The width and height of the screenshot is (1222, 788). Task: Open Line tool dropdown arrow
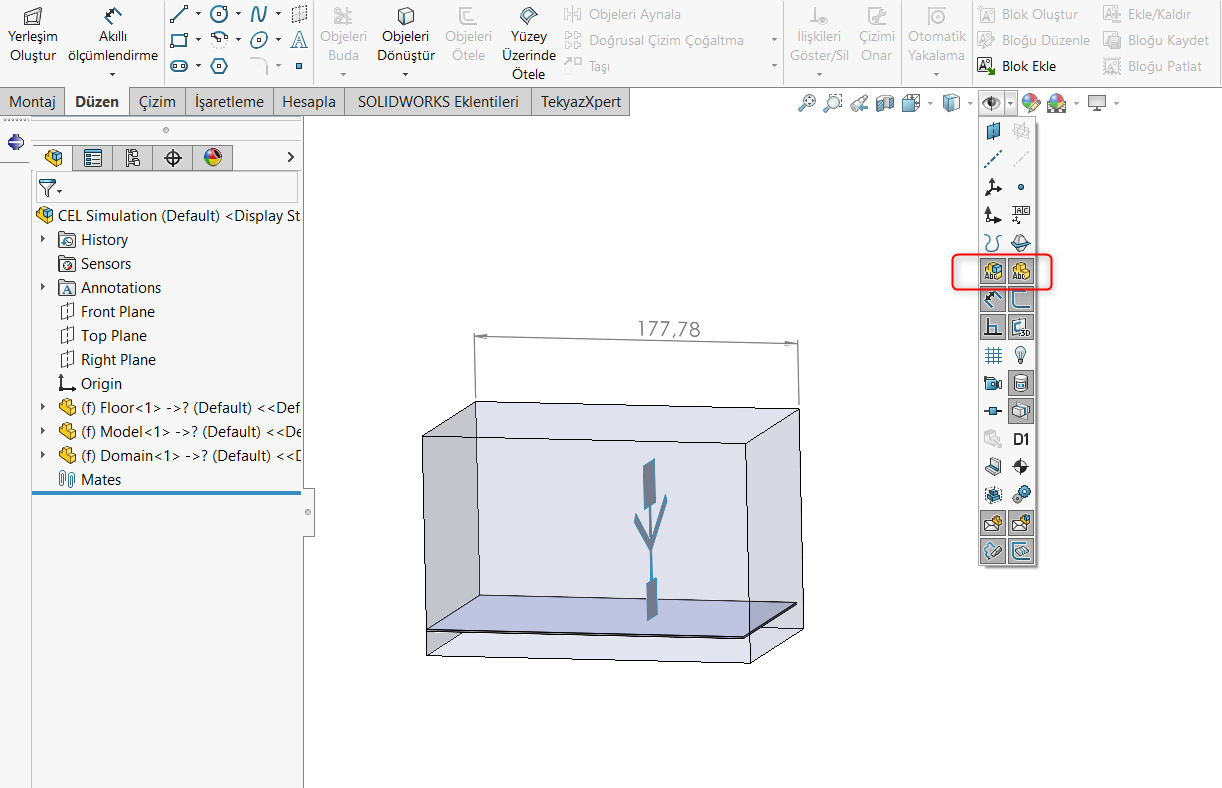[198, 14]
